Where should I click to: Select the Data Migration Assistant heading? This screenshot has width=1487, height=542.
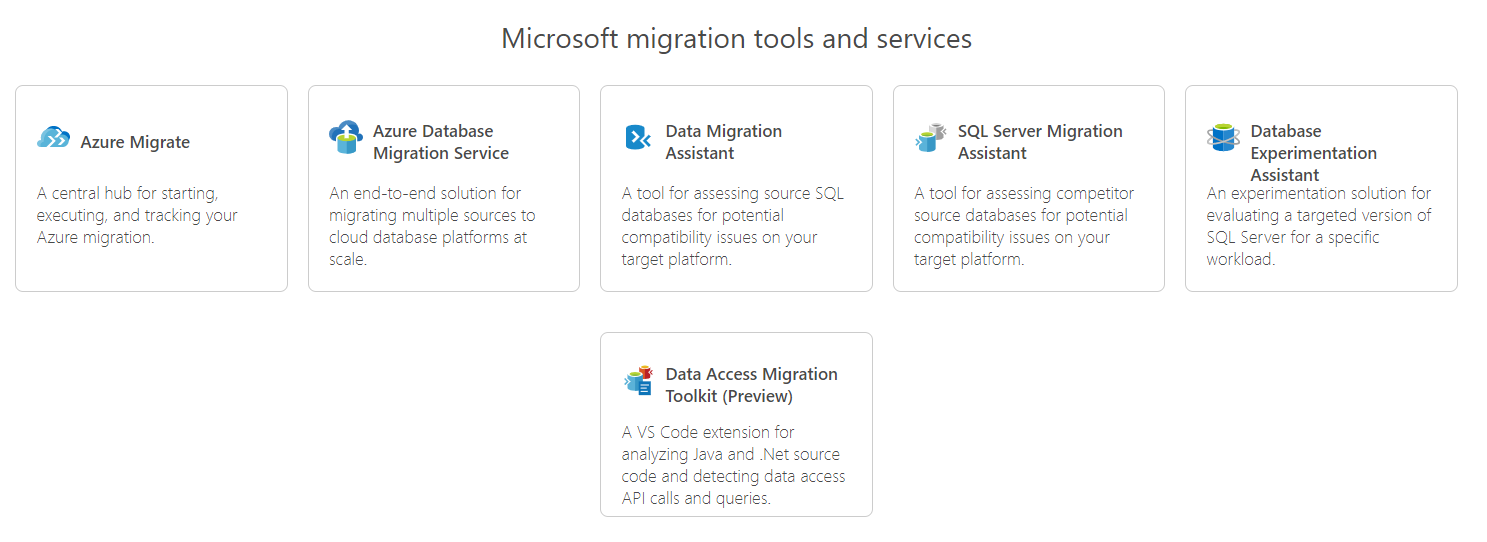pos(724,142)
